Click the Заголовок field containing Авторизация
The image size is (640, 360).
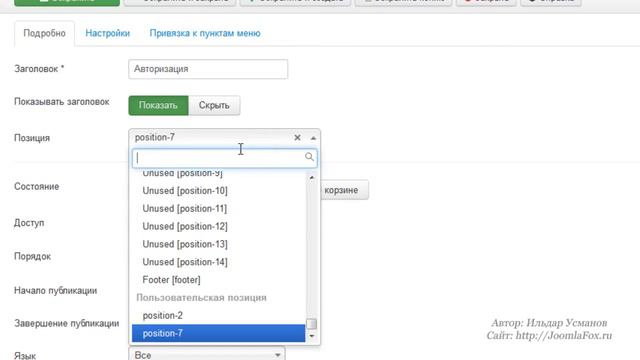coord(208,69)
